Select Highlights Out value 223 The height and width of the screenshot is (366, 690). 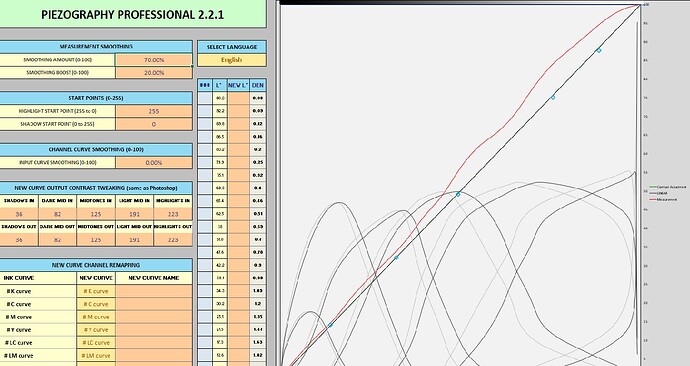click(173, 239)
